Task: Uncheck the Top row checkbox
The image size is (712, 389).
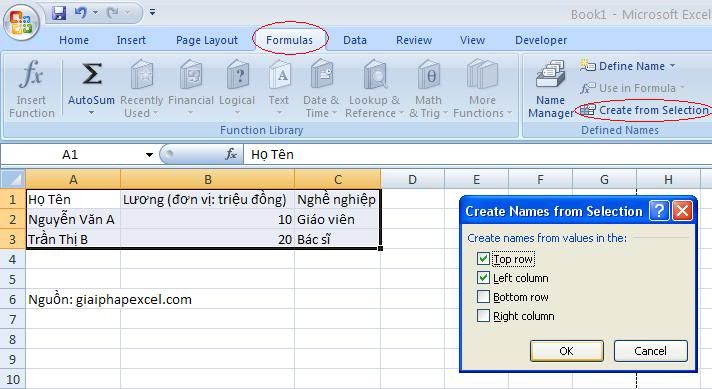Action: [483, 259]
